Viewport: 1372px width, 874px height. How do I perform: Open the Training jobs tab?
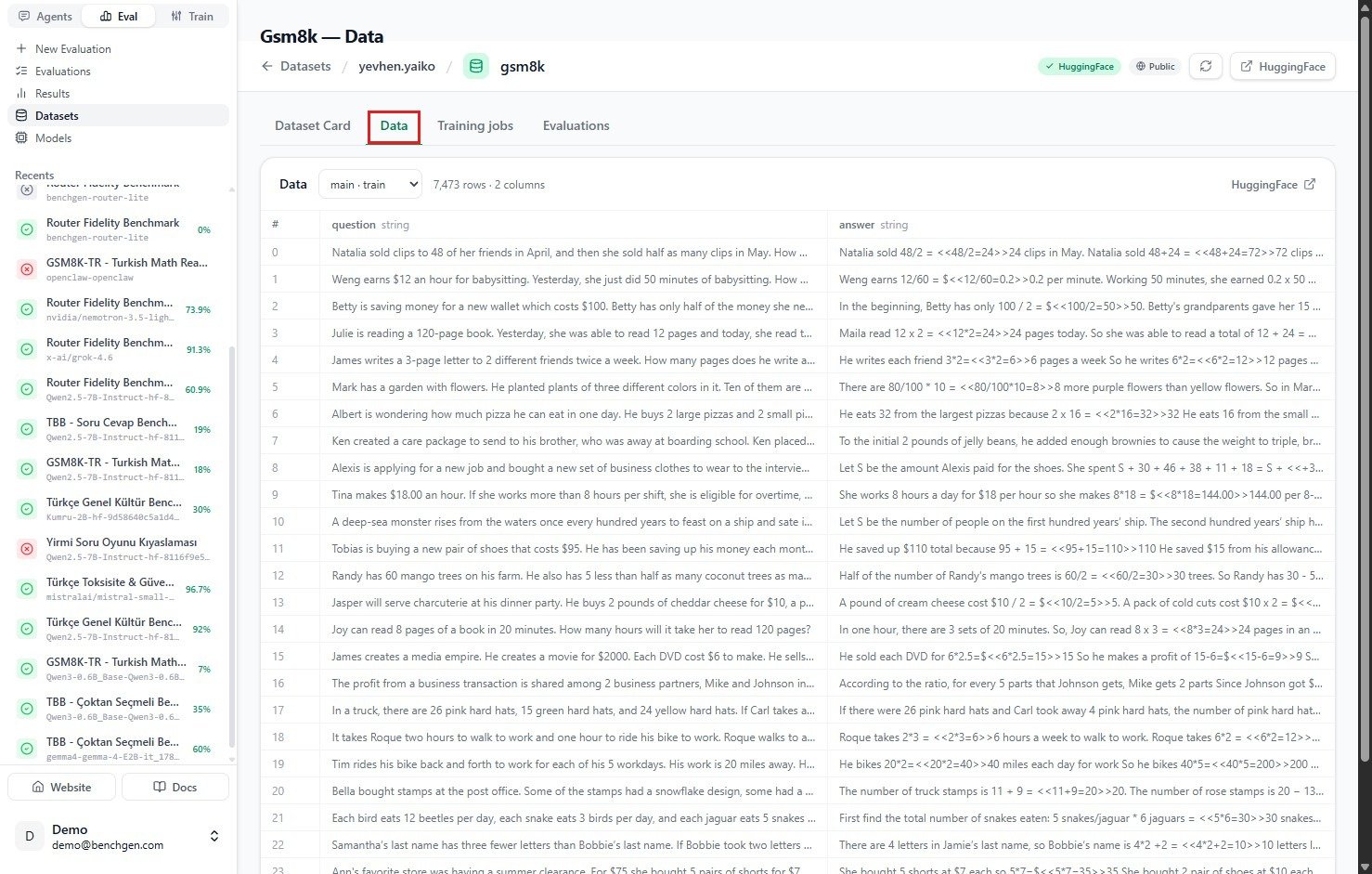[475, 125]
